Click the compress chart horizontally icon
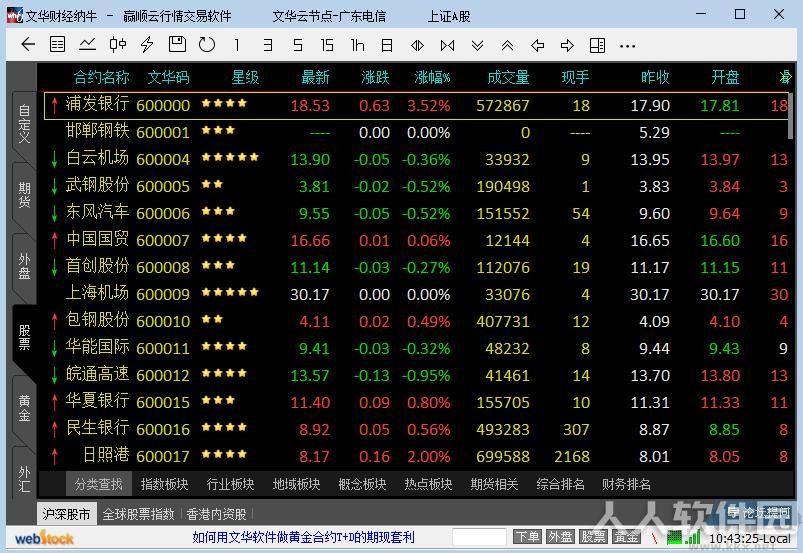Viewport: 803px width, 553px height. (x=447, y=45)
